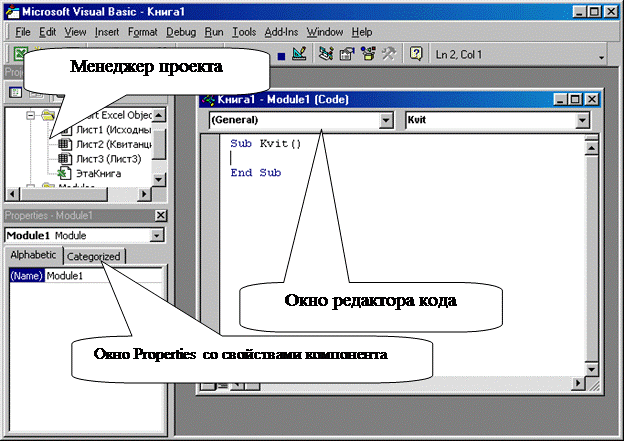Click code window scroll right arrow
The image size is (624, 441).
[577, 383]
